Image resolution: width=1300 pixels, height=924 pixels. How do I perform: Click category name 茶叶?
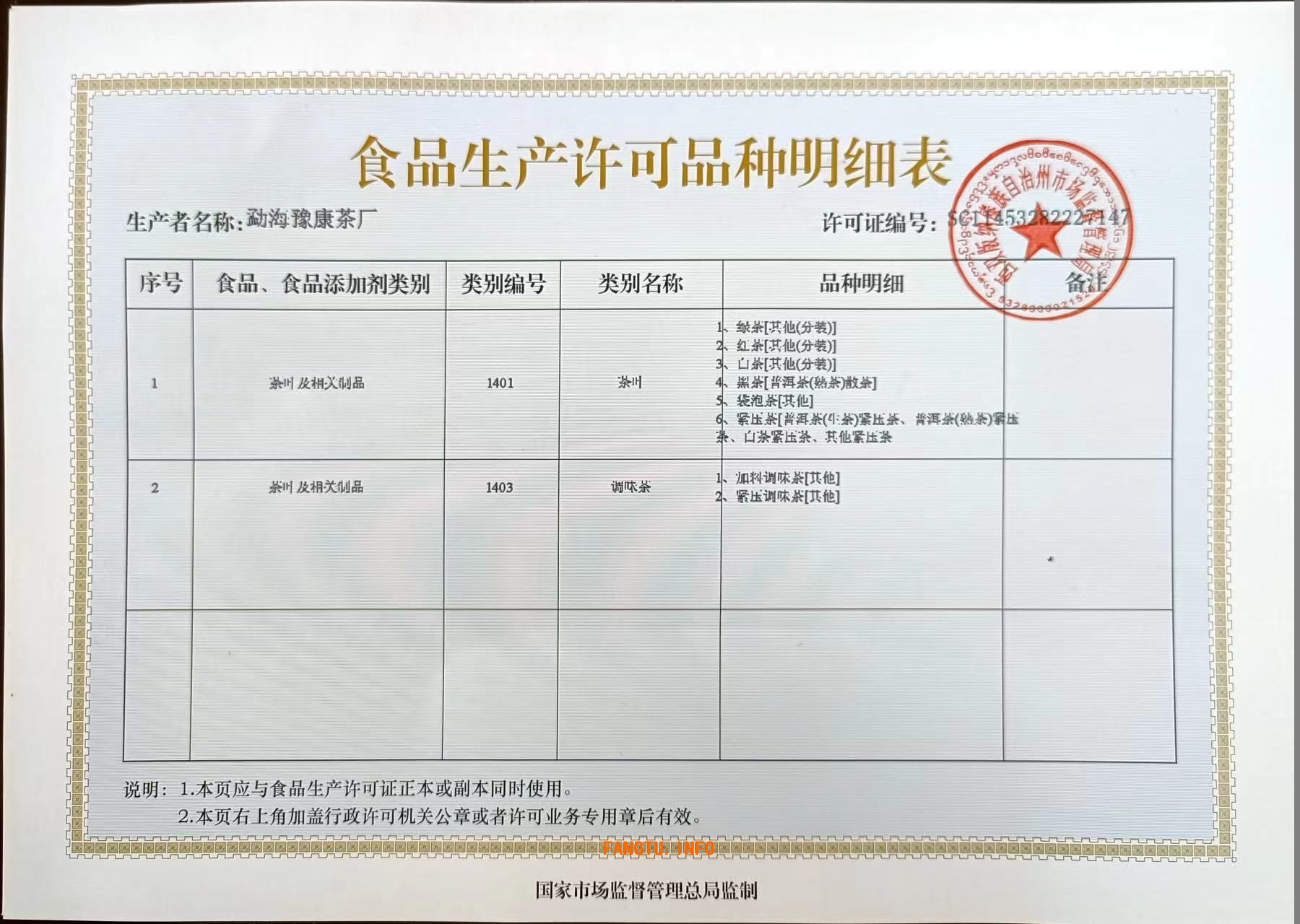tap(630, 383)
